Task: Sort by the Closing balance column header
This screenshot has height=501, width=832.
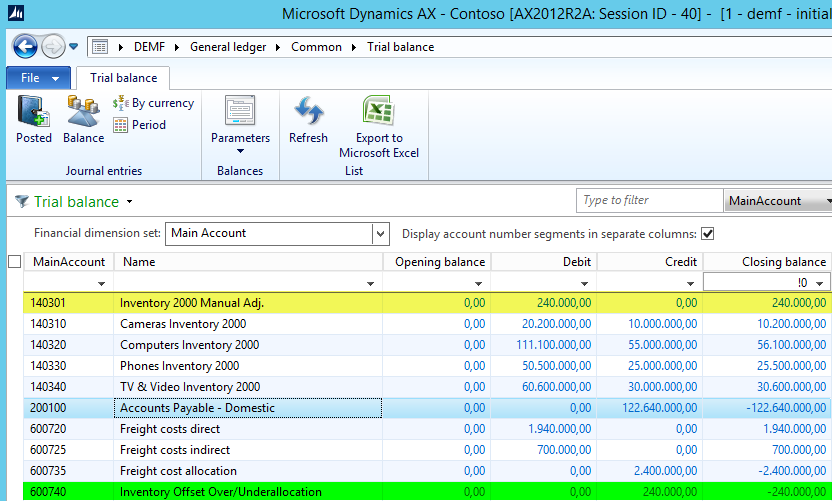Action: click(x=768, y=262)
